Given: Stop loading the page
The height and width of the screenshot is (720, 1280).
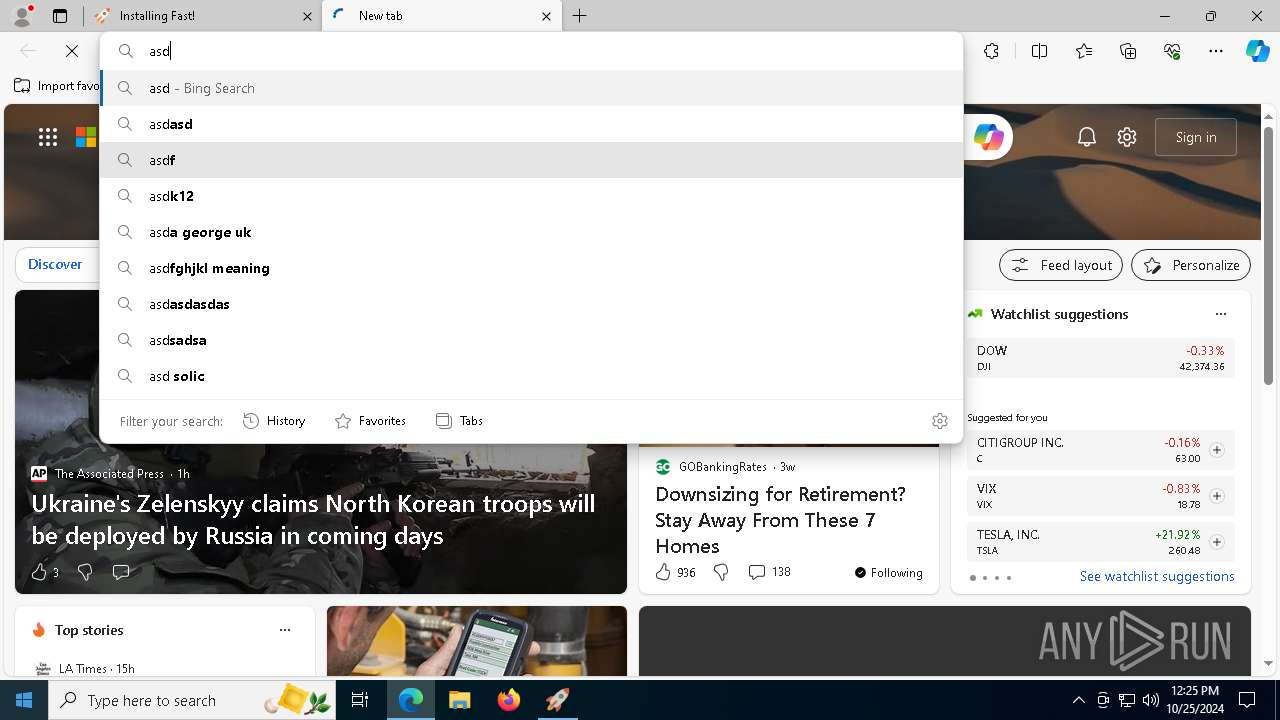Looking at the screenshot, I should [72, 51].
